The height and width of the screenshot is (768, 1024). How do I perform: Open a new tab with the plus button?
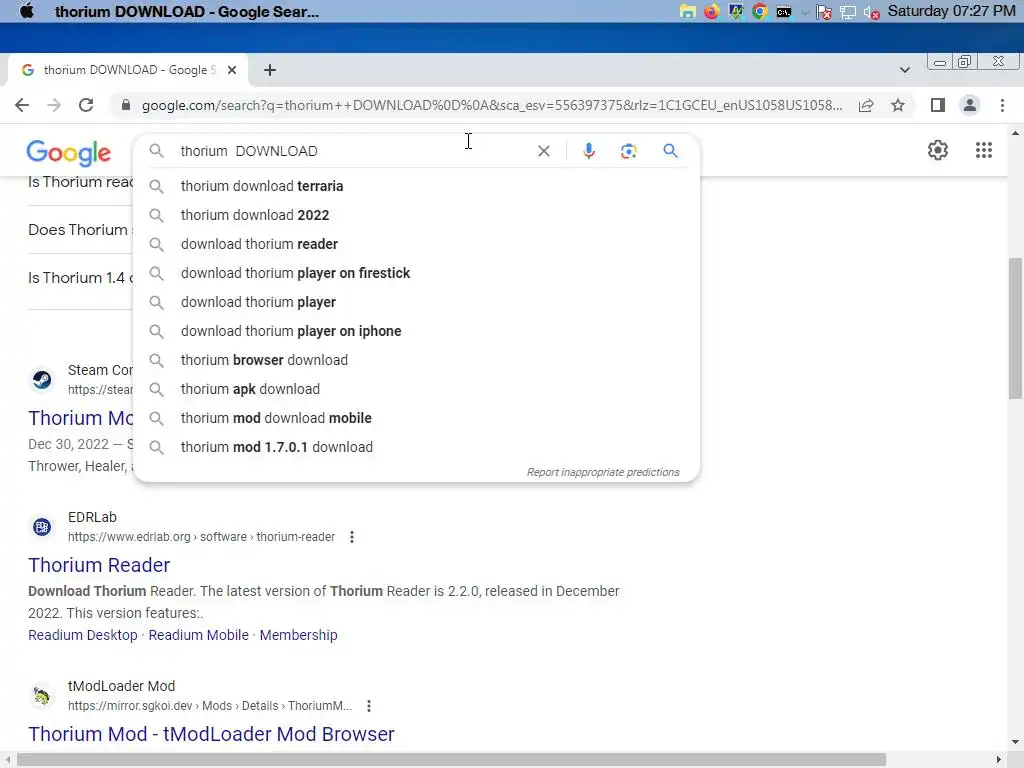[270, 70]
